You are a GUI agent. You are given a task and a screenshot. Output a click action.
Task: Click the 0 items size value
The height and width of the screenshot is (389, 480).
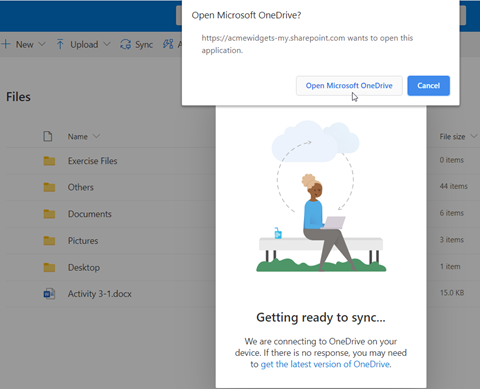pos(452,160)
